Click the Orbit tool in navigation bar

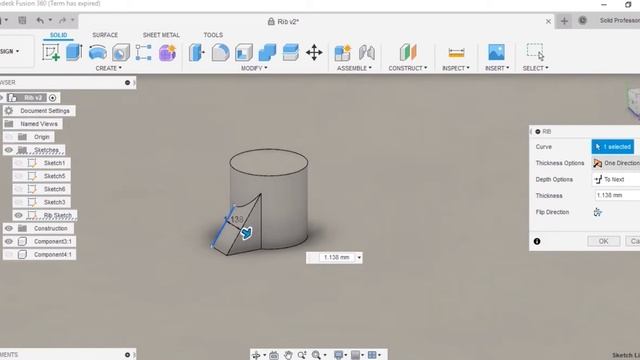point(256,355)
